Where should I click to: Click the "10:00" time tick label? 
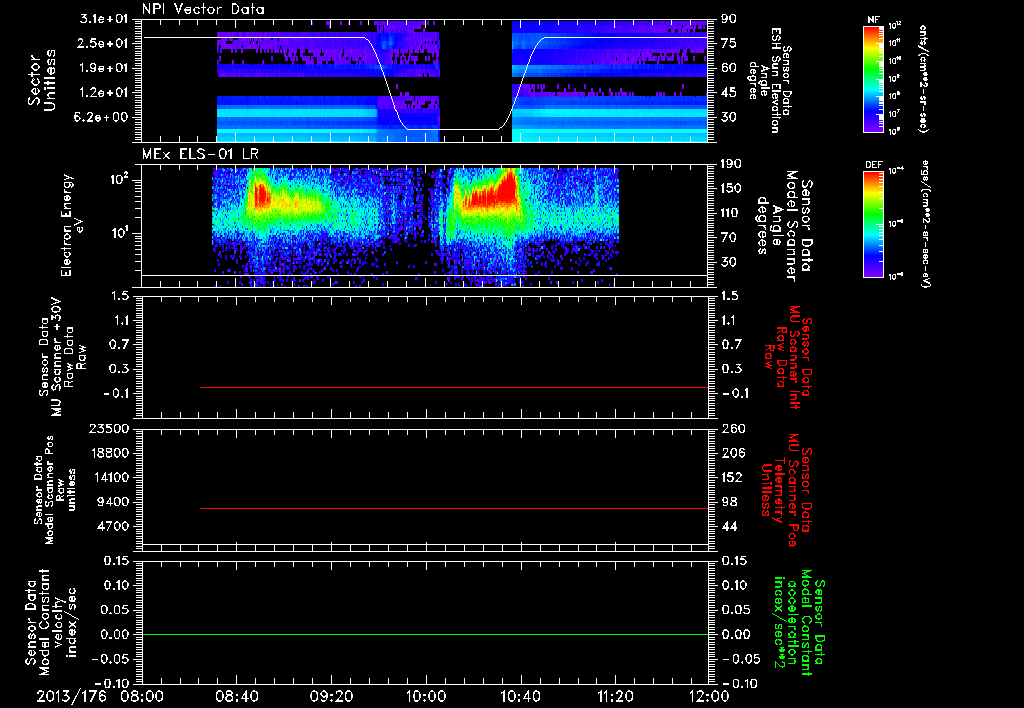(x=426, y=696)
